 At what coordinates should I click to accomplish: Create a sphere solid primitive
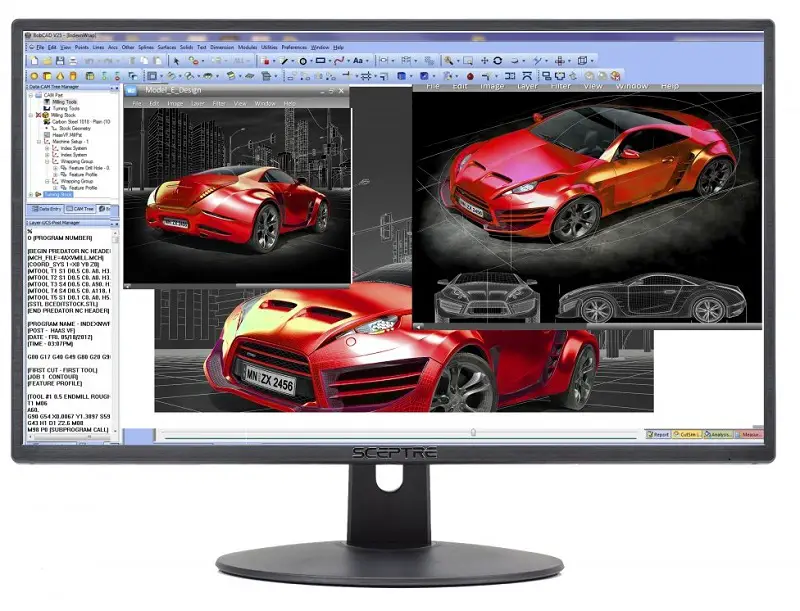(34, 76)
